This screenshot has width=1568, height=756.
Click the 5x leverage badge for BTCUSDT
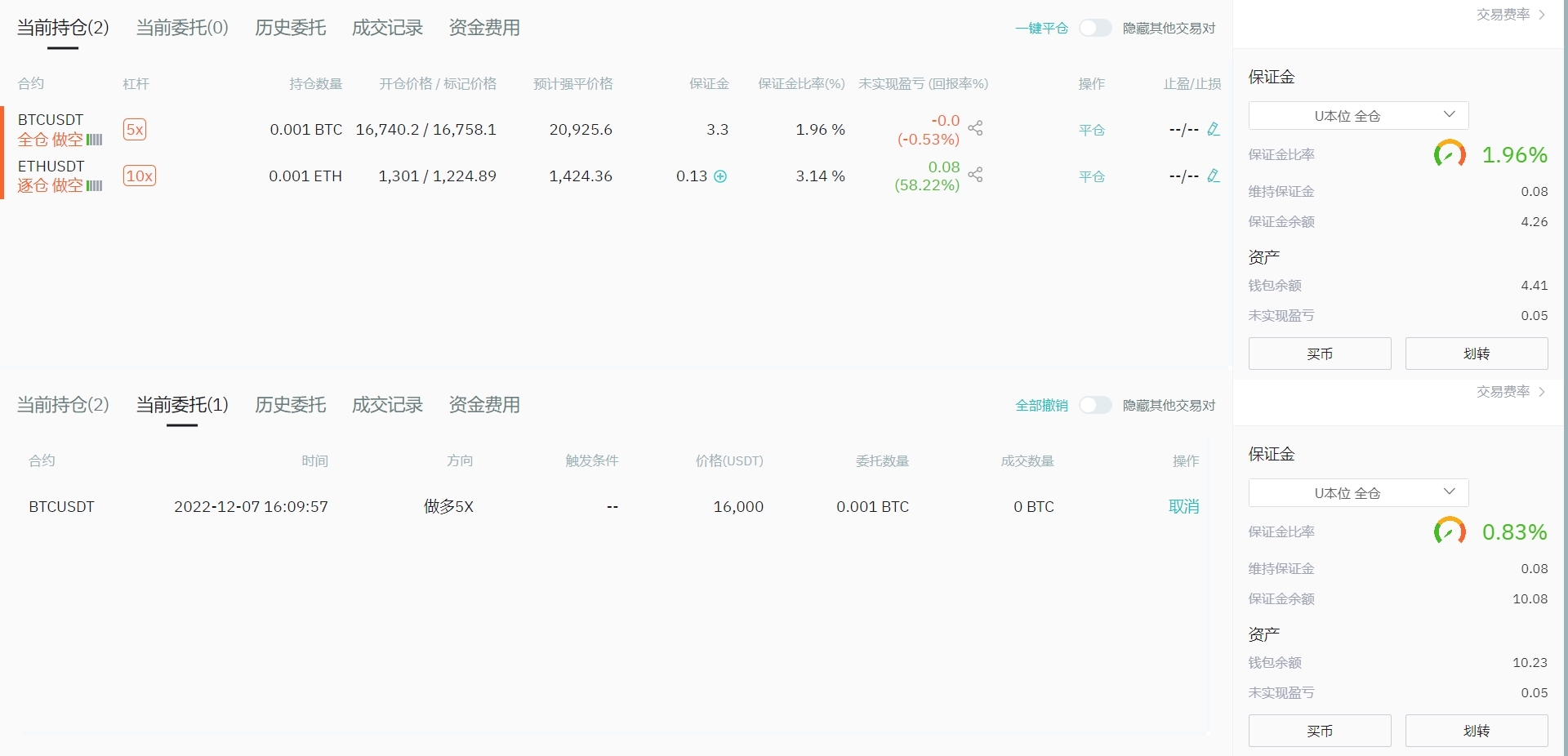pyautogui.click(x=135, y=130)
